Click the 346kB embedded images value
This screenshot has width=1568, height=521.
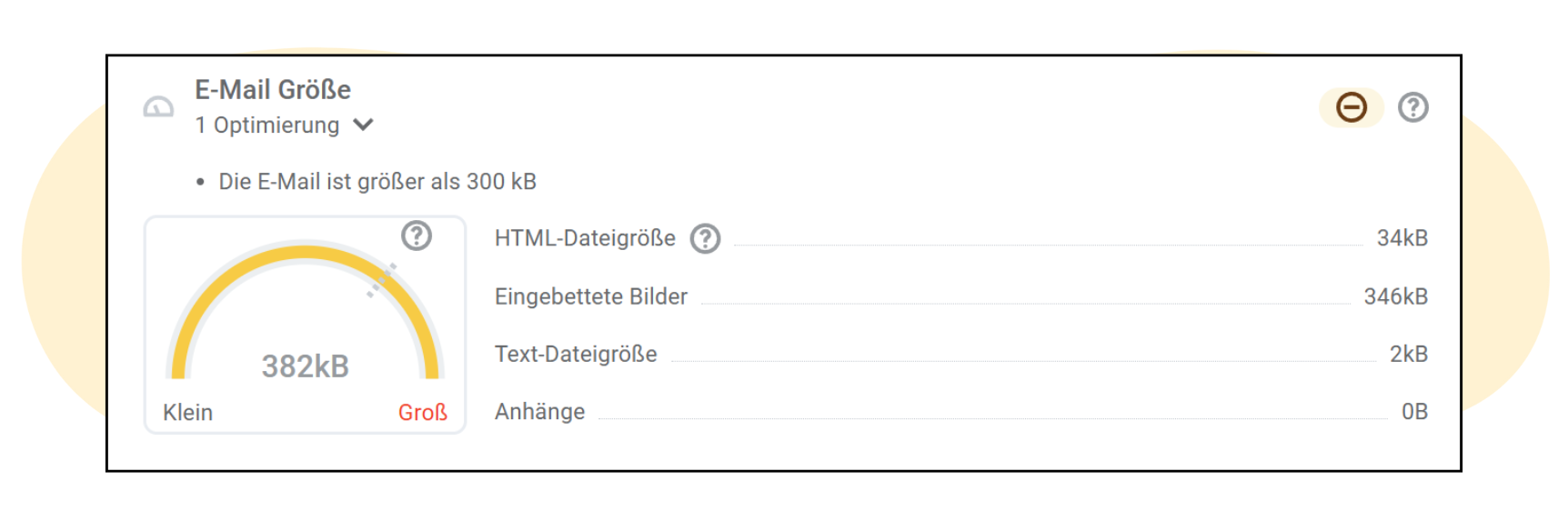[1395, 296]
